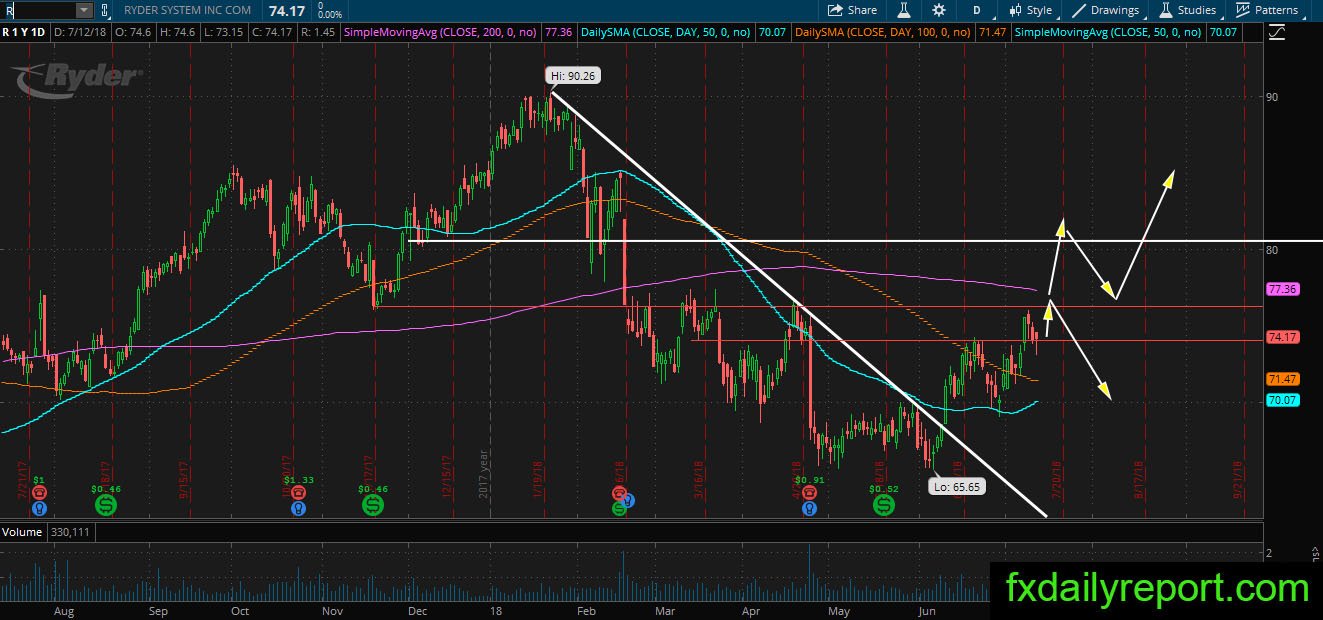The image size is (1323, 620).
Task: Click the Aug label on time axis
Action: 63,610
